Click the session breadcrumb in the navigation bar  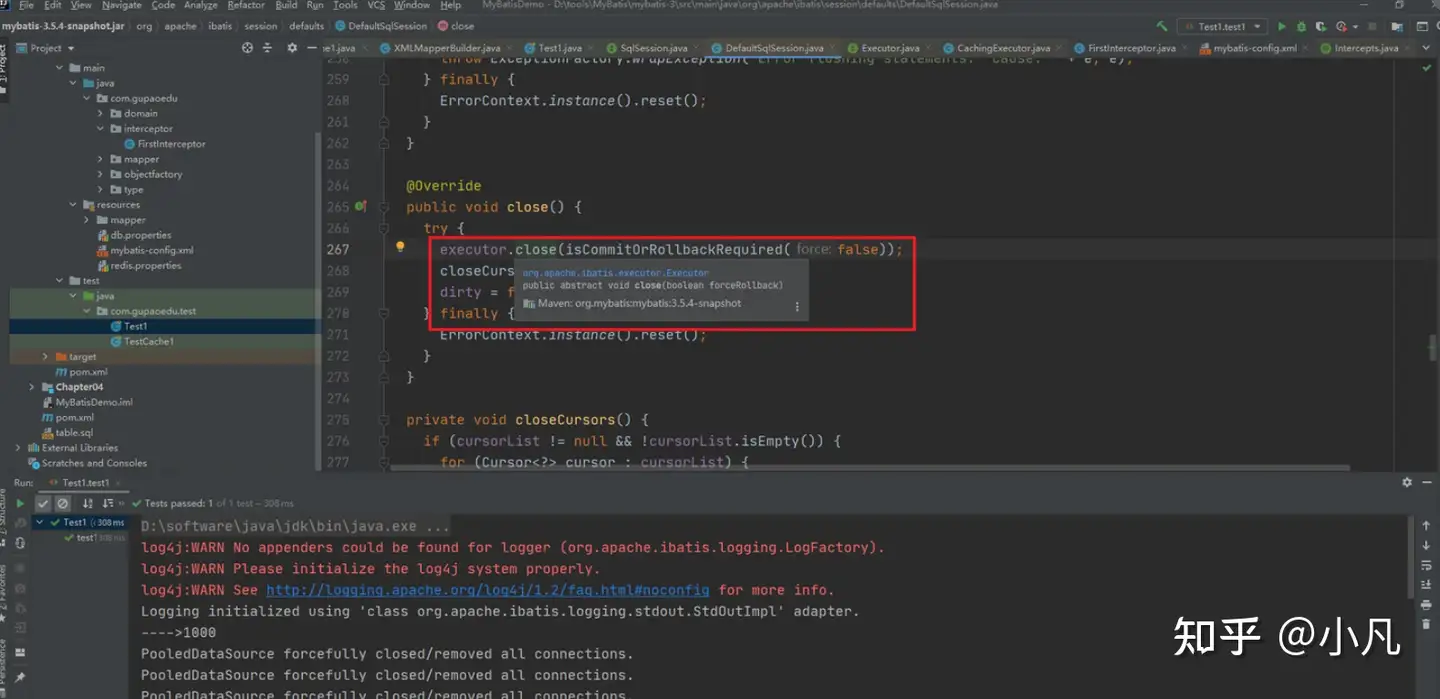point(260,26)
